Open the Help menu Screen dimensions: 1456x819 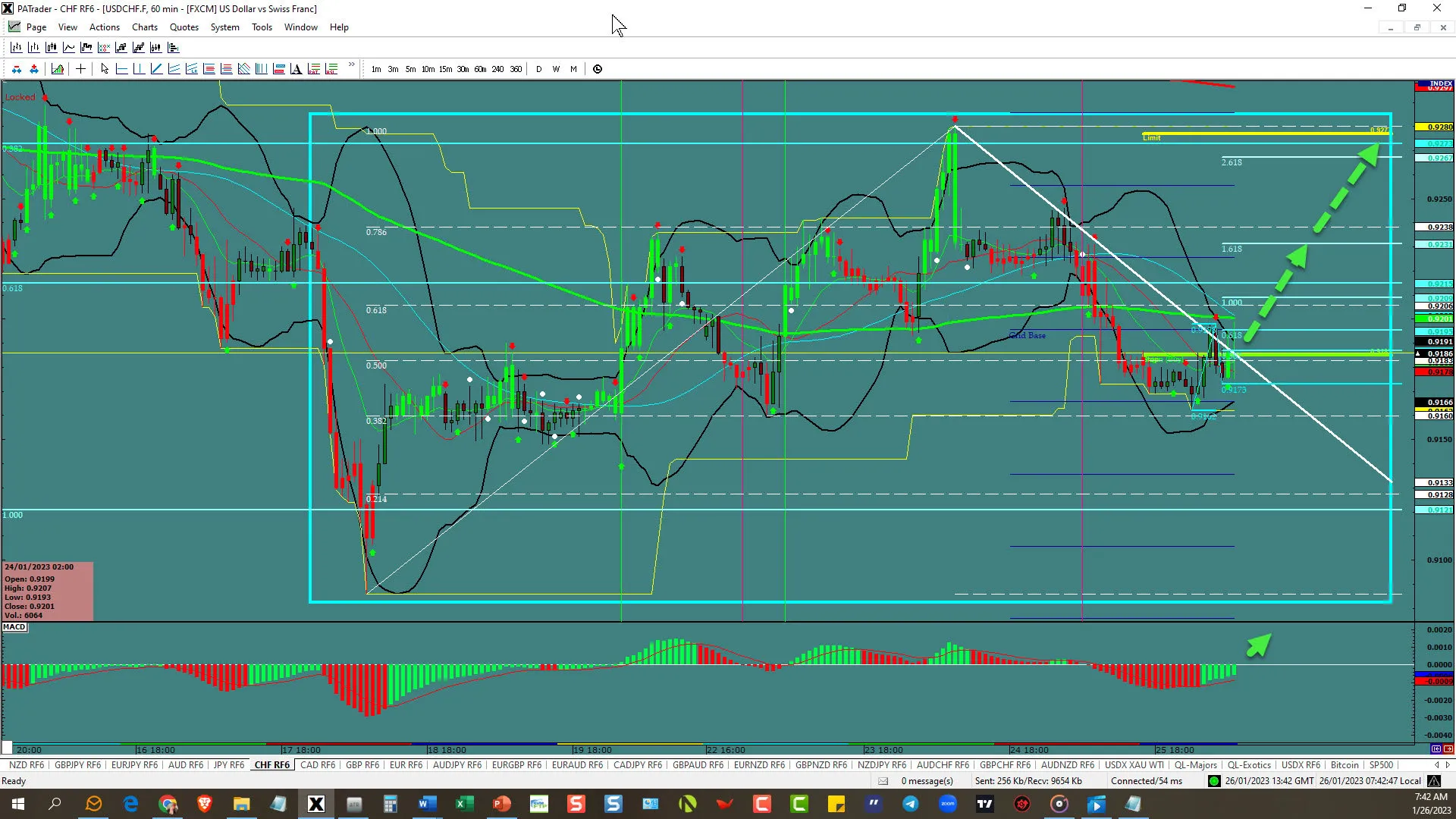point(339,27)
